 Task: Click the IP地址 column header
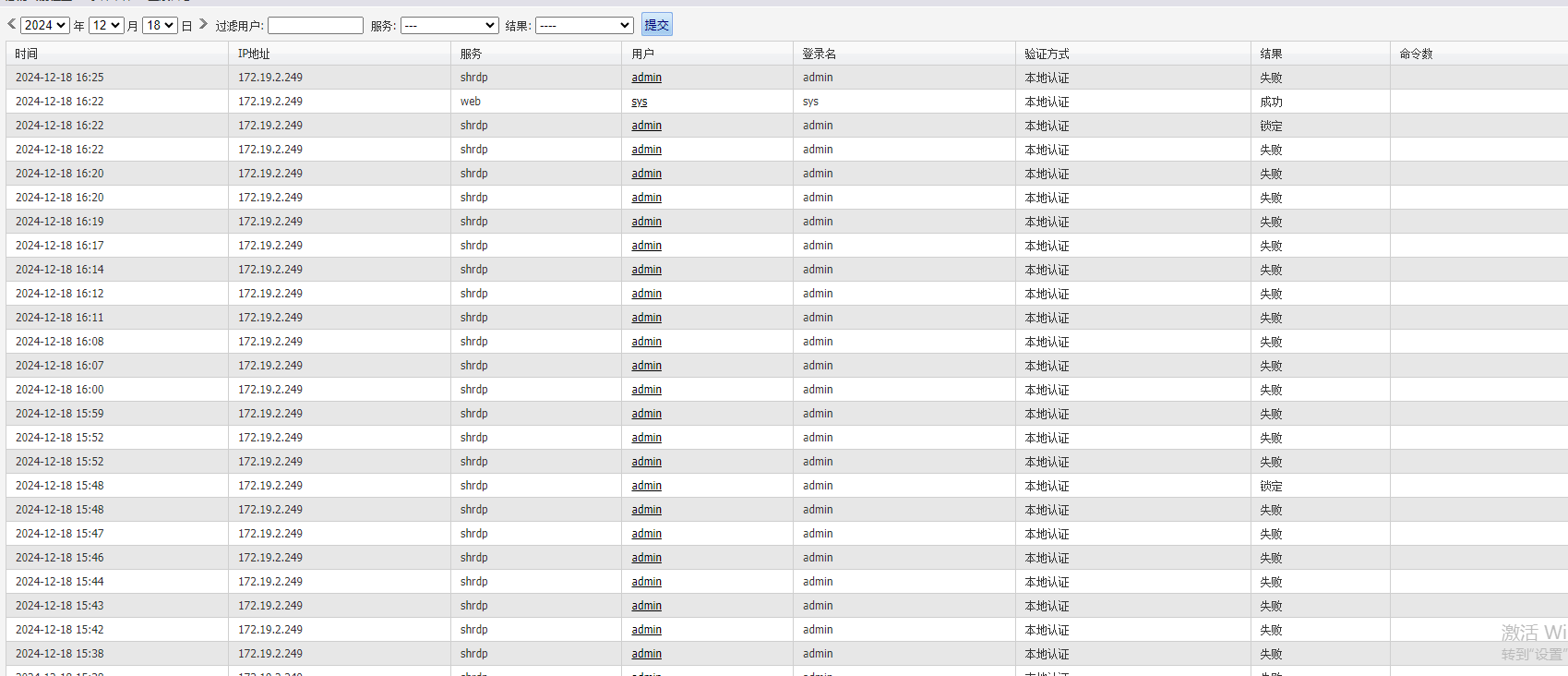pos(254,54)
